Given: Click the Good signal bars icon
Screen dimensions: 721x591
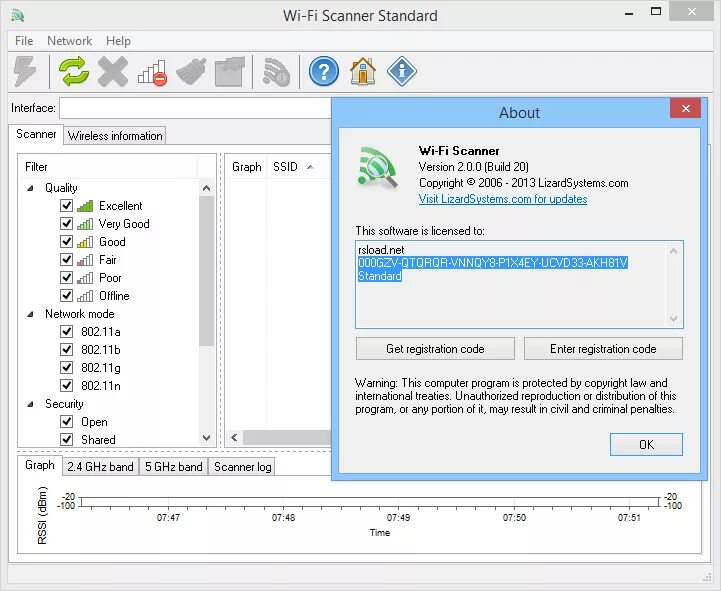Looking at the screenshot, I should (x=85, y=242).
